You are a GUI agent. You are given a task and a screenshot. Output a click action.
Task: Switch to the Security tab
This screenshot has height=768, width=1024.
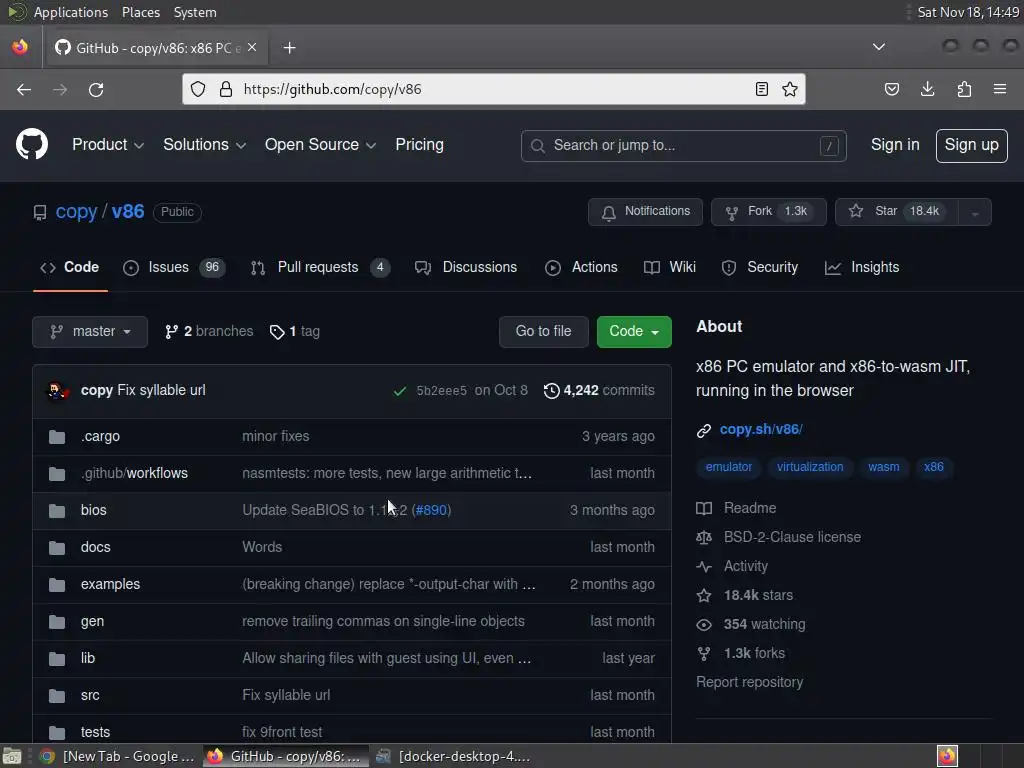[x=760, y=267]
